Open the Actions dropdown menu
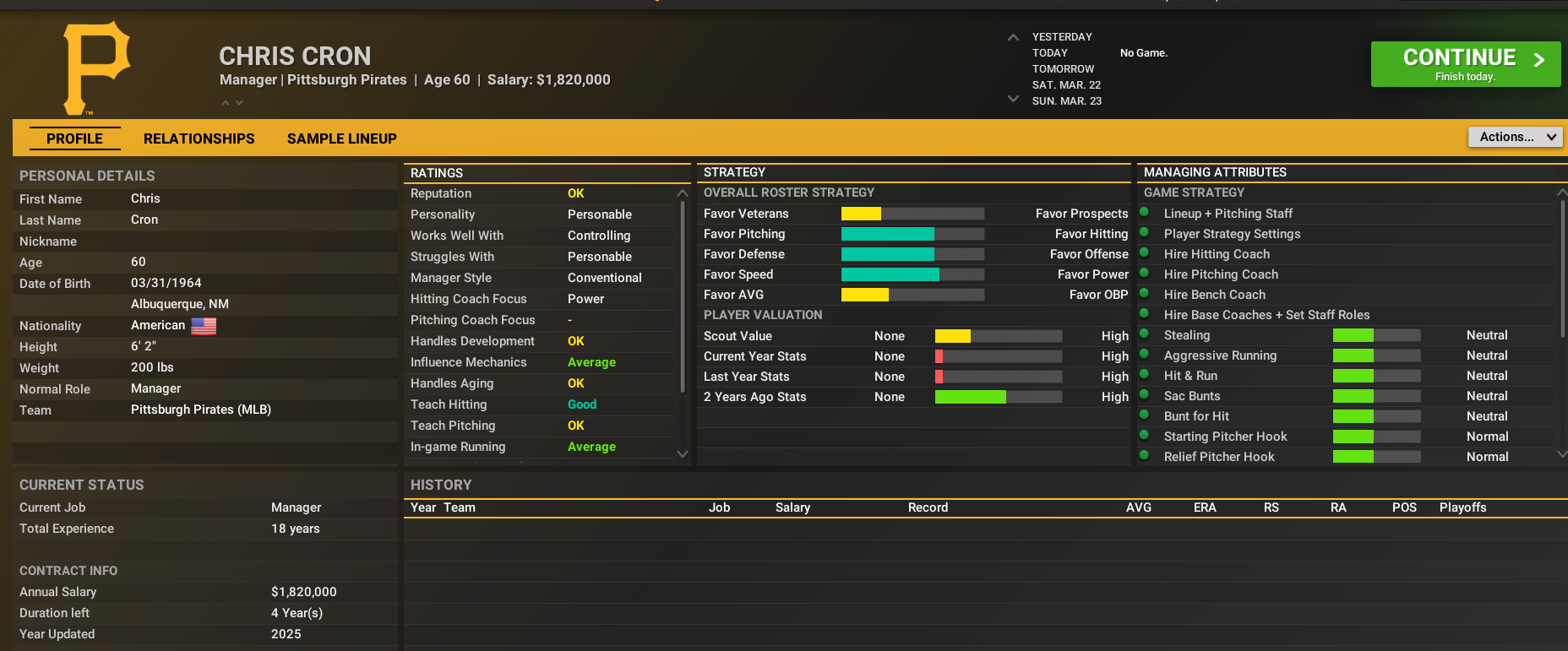This screenshot has height=651, width=1568. point(1516,137)
